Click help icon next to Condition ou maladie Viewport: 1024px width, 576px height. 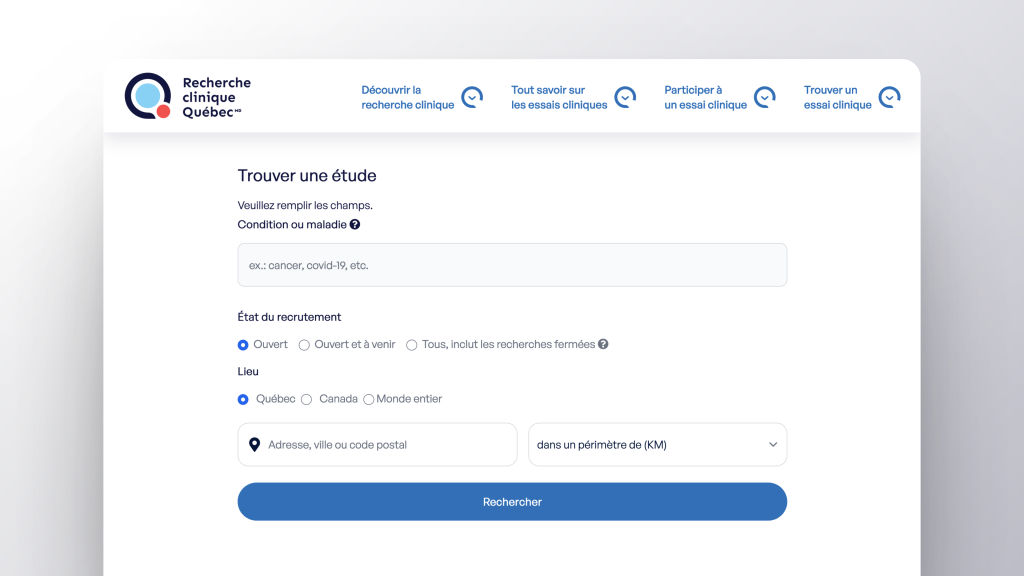coord(355,225)
